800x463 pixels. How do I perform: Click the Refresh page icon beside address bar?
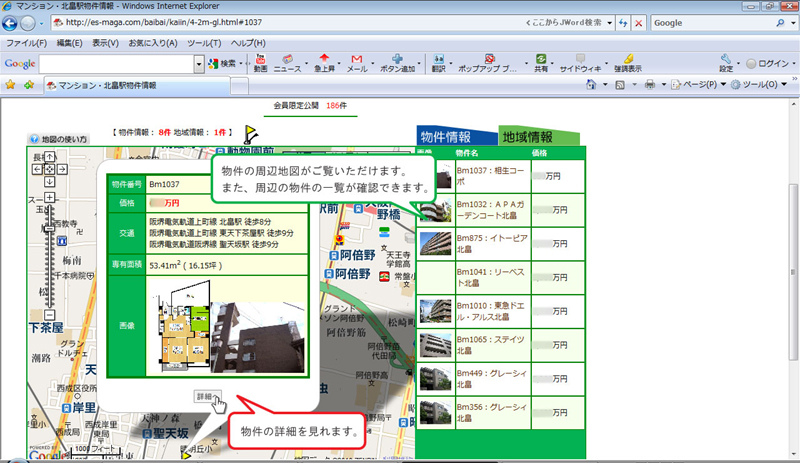tap(620, 23)
